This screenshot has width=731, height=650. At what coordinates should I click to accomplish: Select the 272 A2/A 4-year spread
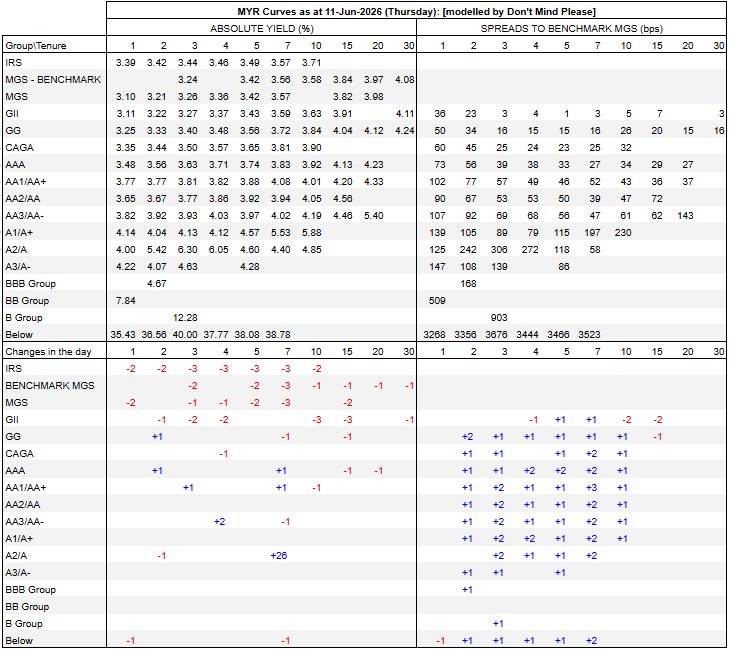(530, 249)
